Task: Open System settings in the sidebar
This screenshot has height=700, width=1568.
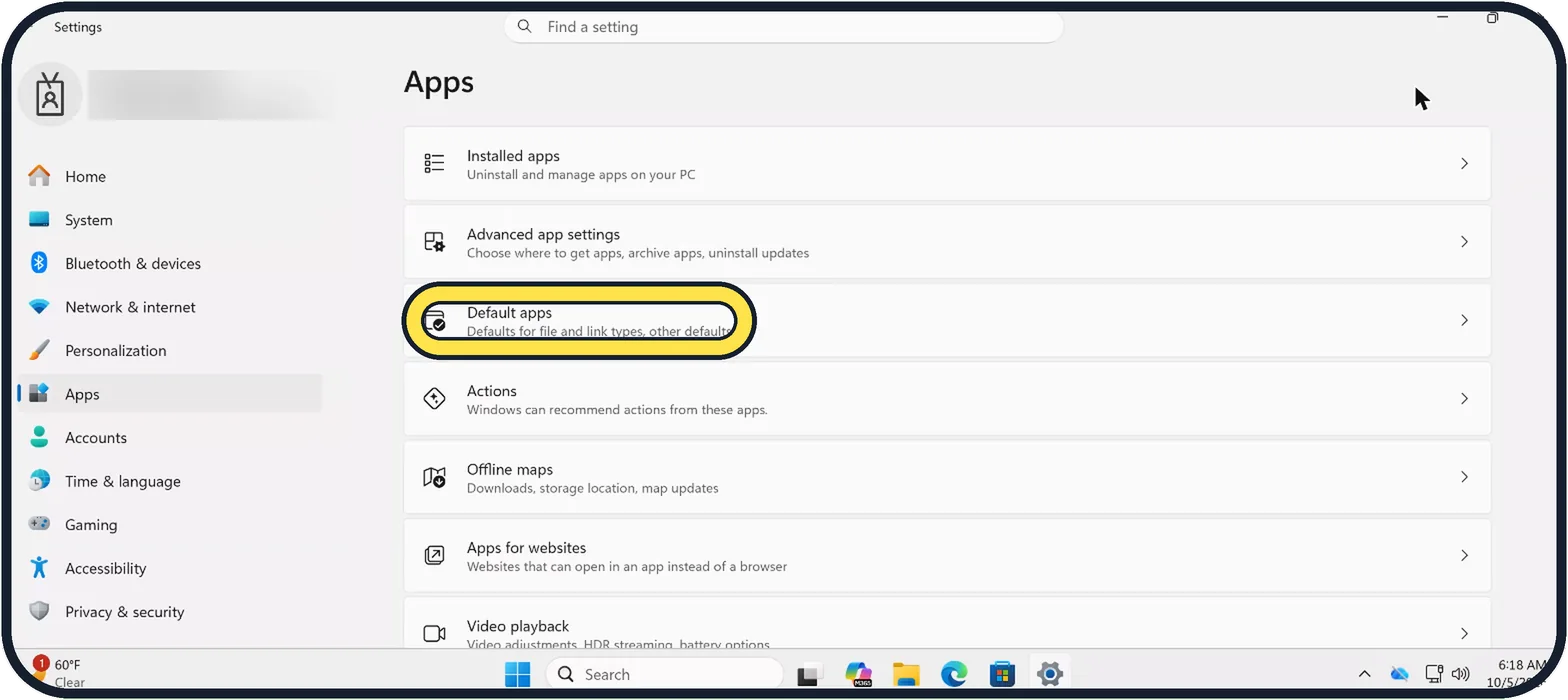Action: click(170, 220)
